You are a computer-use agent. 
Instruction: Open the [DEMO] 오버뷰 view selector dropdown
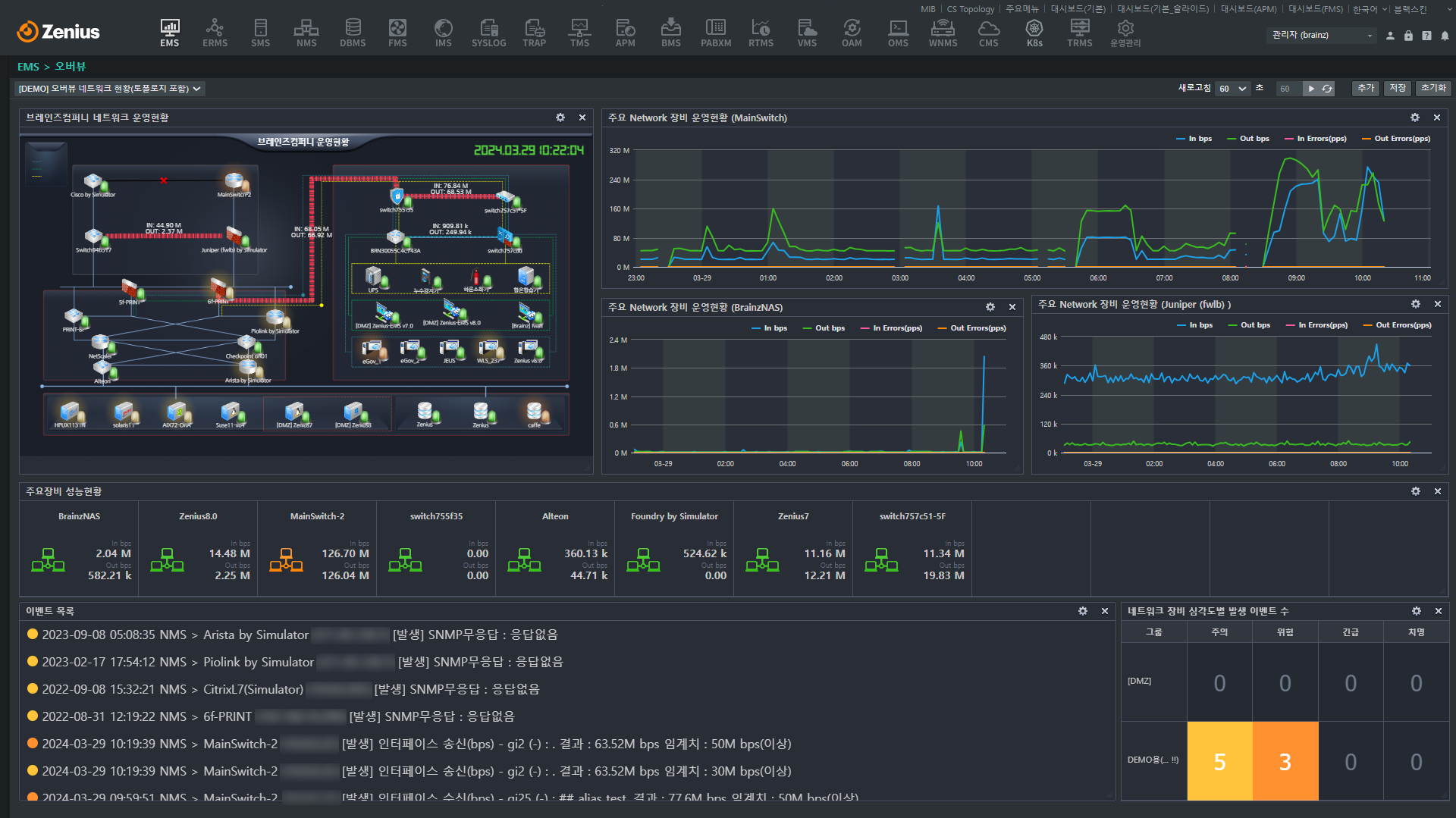(109, 89)
